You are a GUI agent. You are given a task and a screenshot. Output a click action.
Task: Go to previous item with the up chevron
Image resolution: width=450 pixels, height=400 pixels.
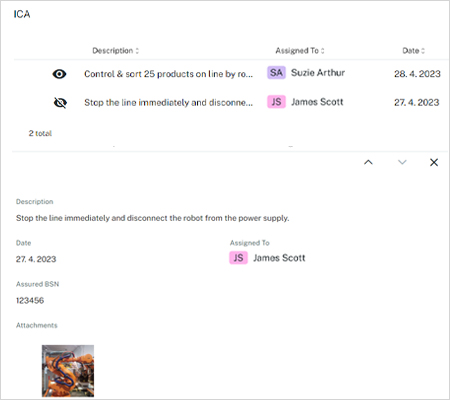368,162
